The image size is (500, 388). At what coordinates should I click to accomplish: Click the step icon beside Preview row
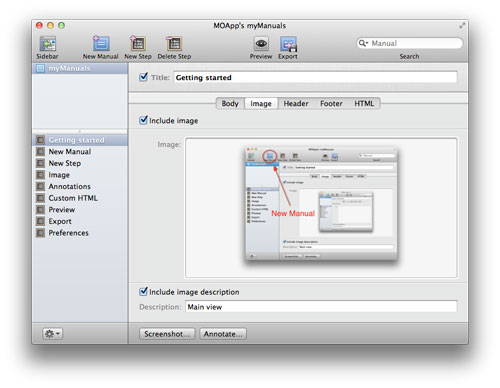pyautogui.click(x=40, y=210)
